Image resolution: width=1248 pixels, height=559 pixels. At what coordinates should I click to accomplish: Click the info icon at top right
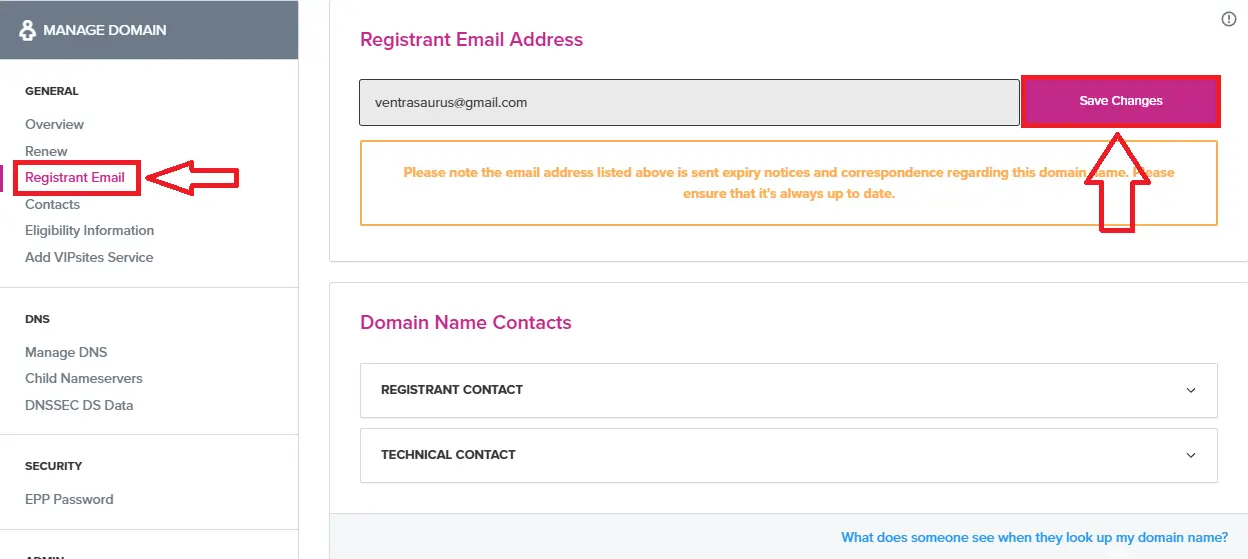pos(1229,20)
